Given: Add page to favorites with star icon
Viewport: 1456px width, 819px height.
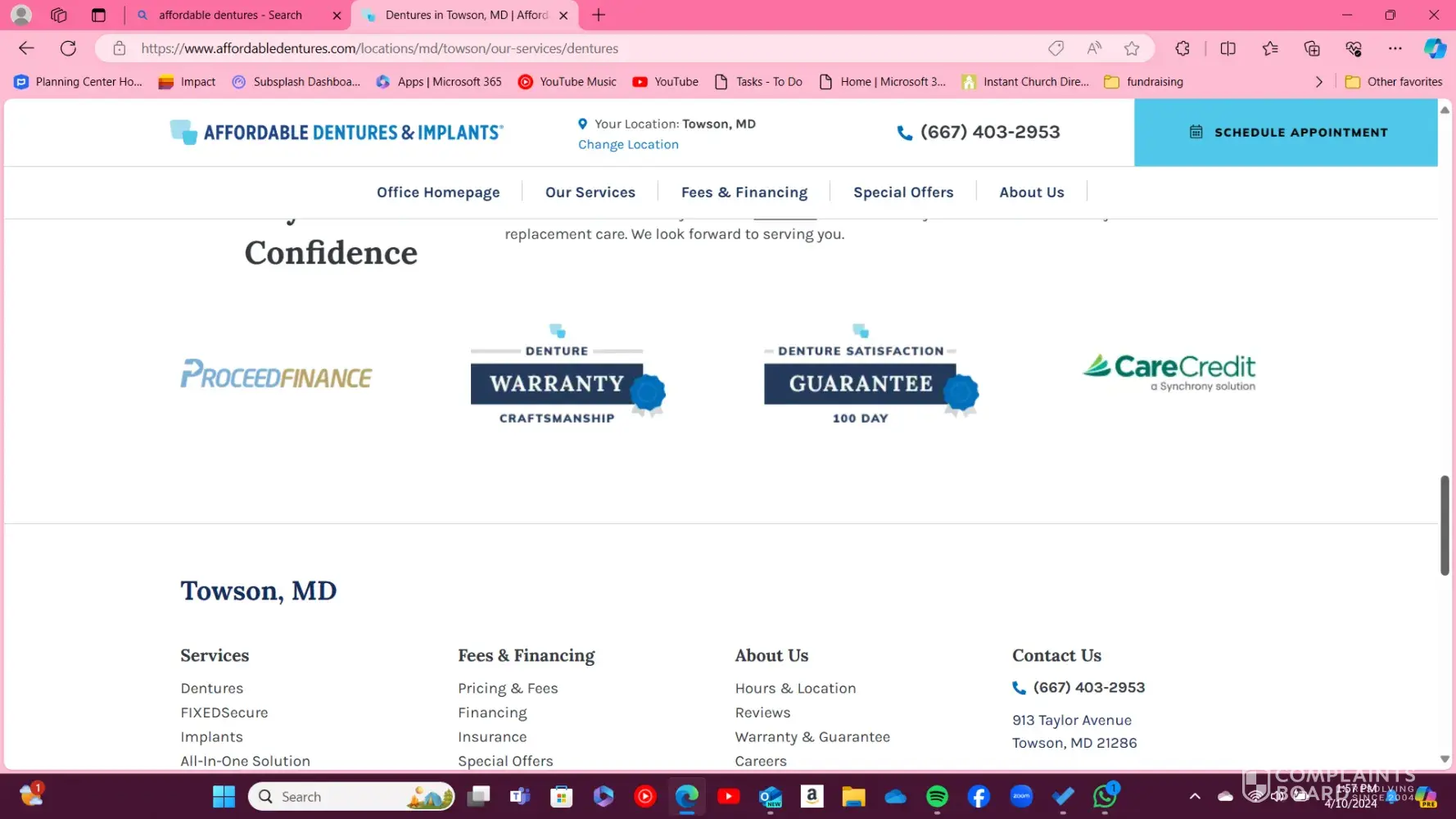Looking at the screenshot, I should coord(1132,48).
